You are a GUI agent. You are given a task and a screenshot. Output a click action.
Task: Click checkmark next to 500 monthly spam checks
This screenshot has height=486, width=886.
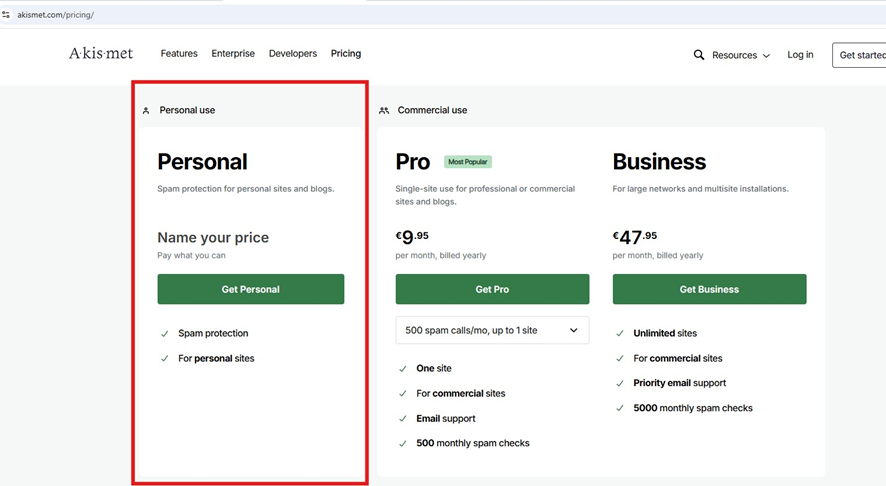click(403, 444)
